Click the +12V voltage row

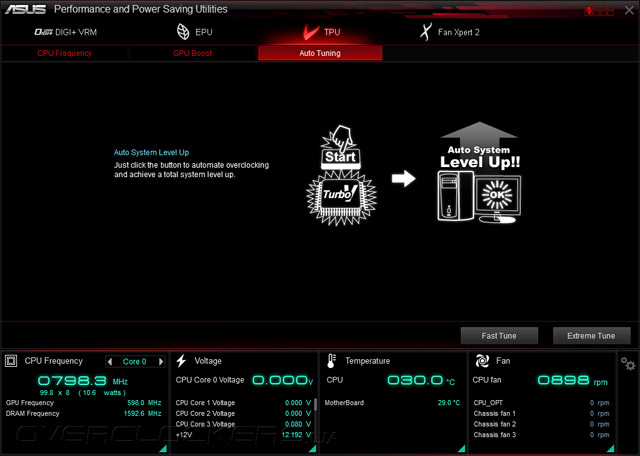pos(243,435)
